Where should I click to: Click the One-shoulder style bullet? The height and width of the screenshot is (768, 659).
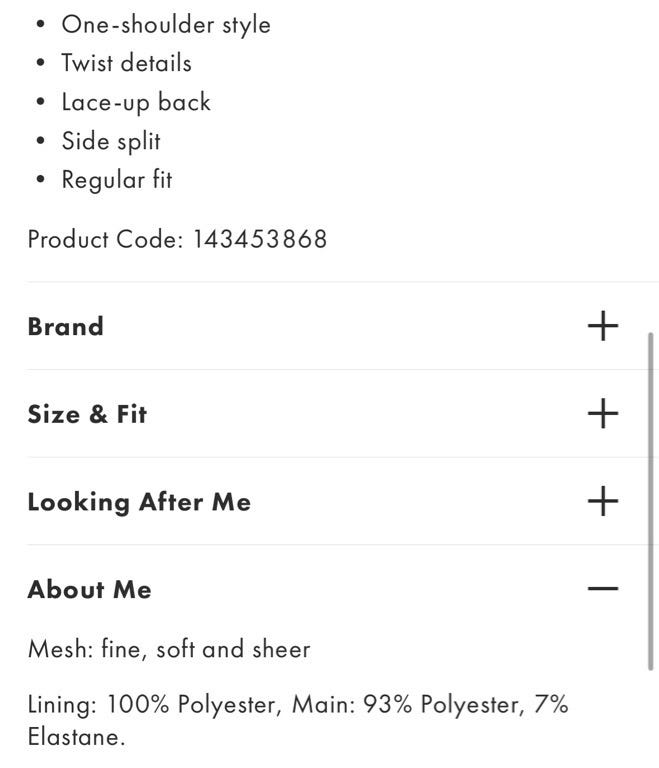[x=166, y=24]
